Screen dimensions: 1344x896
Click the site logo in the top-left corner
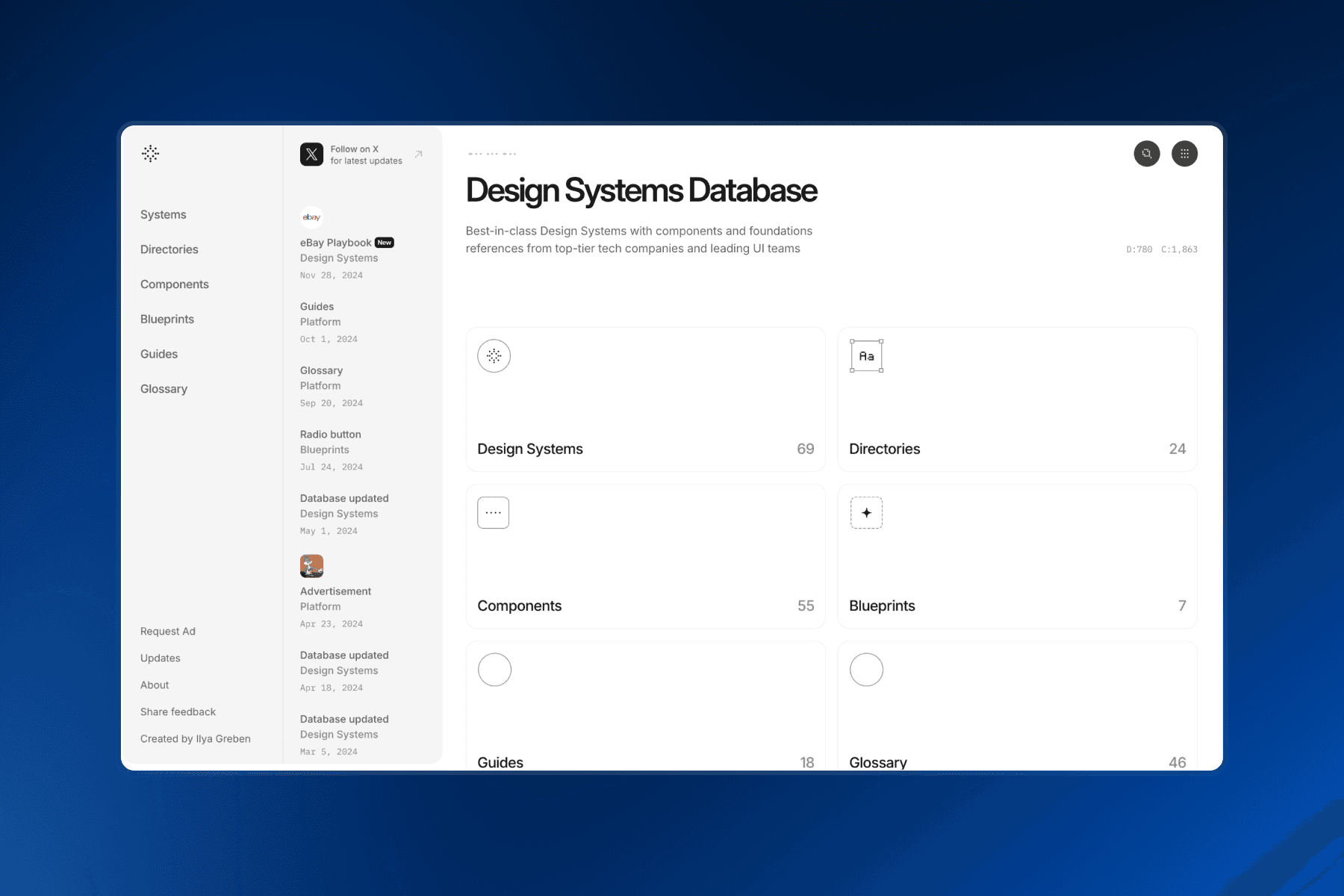(x=151, y=154)
